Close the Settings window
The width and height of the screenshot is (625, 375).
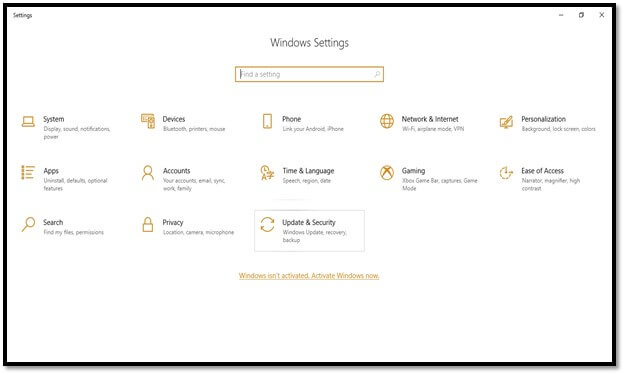tap(601, 15)
